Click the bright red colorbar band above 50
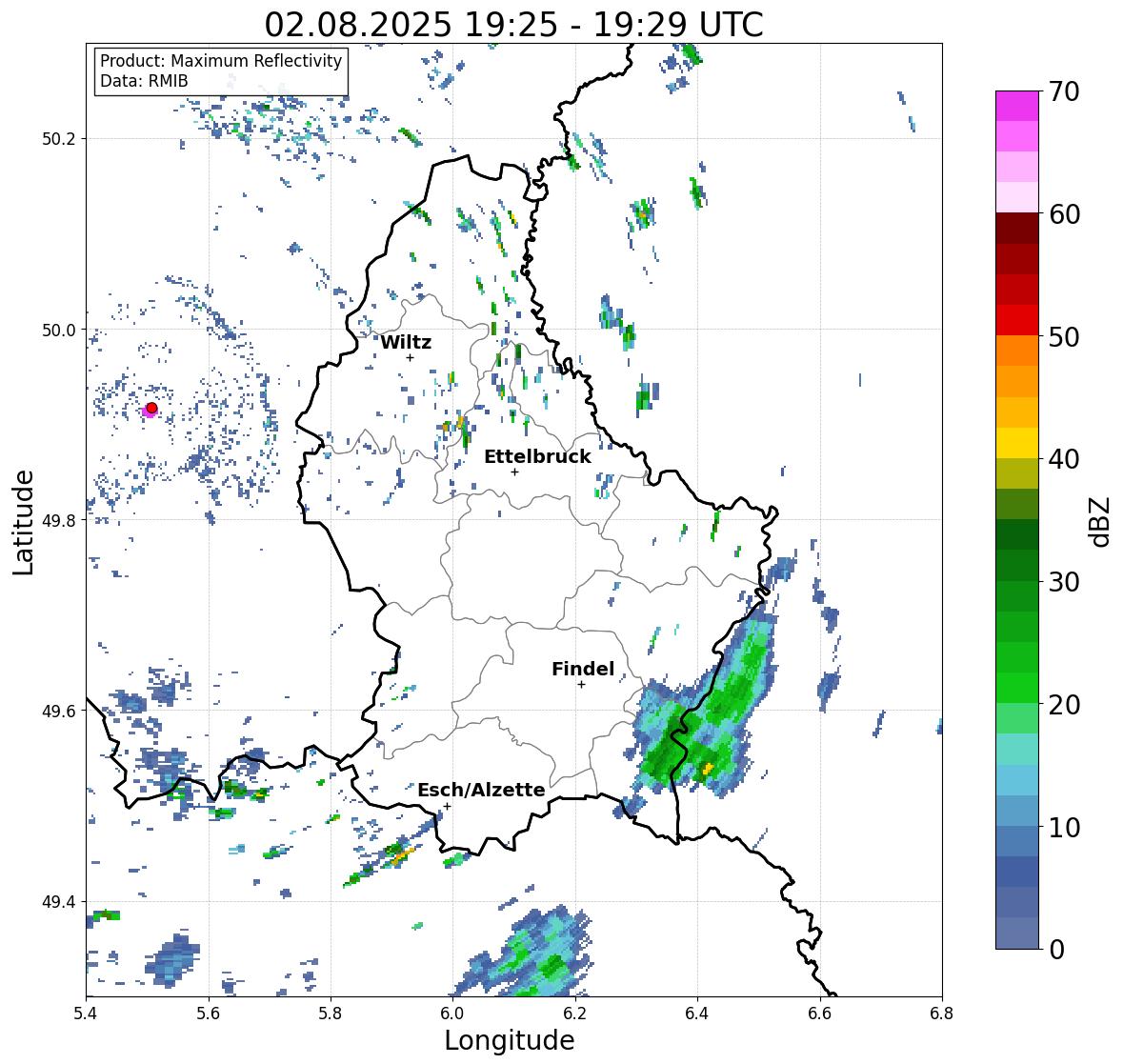The image size is (1123, 1064). coord(1017,320)
